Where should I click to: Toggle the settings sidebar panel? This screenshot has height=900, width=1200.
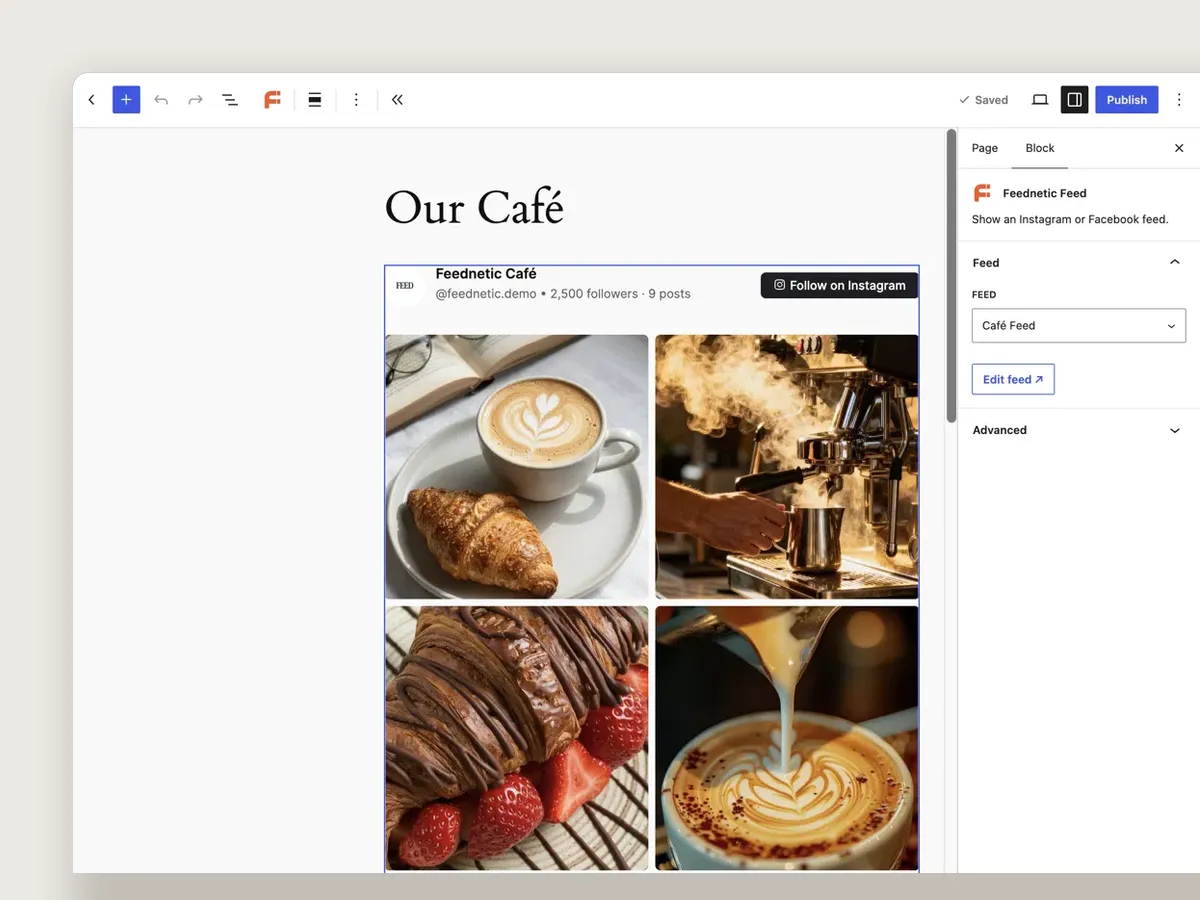coord(1074,100)
